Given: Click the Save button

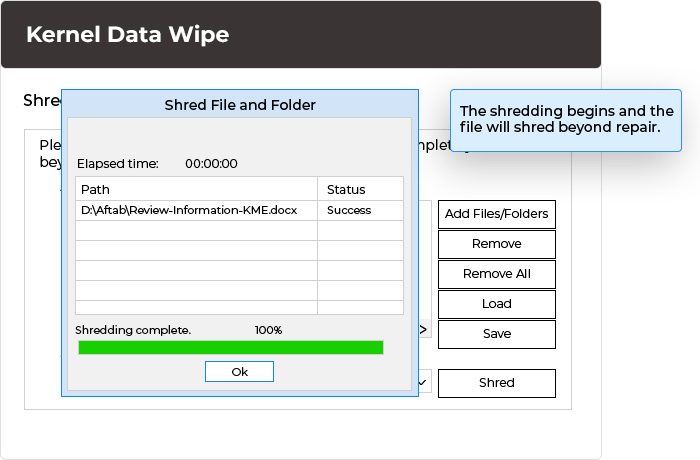Looking at the screenshot, I should 497,334.
